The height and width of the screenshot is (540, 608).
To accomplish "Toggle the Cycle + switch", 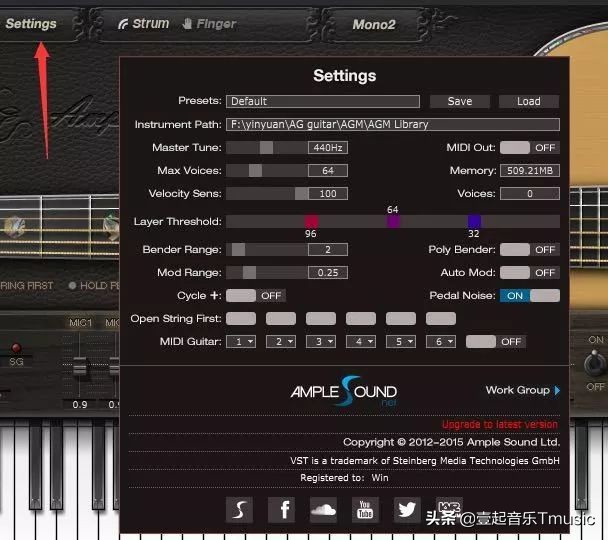I will pos(256,296).
